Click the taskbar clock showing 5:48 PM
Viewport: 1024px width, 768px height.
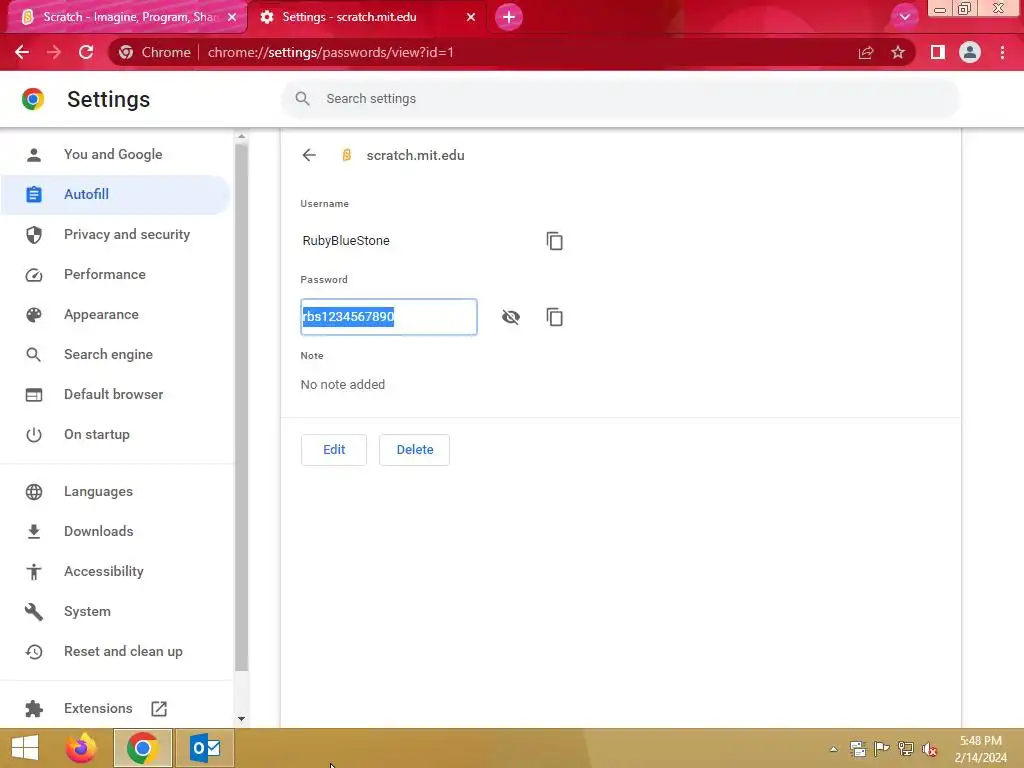point(981,749)
